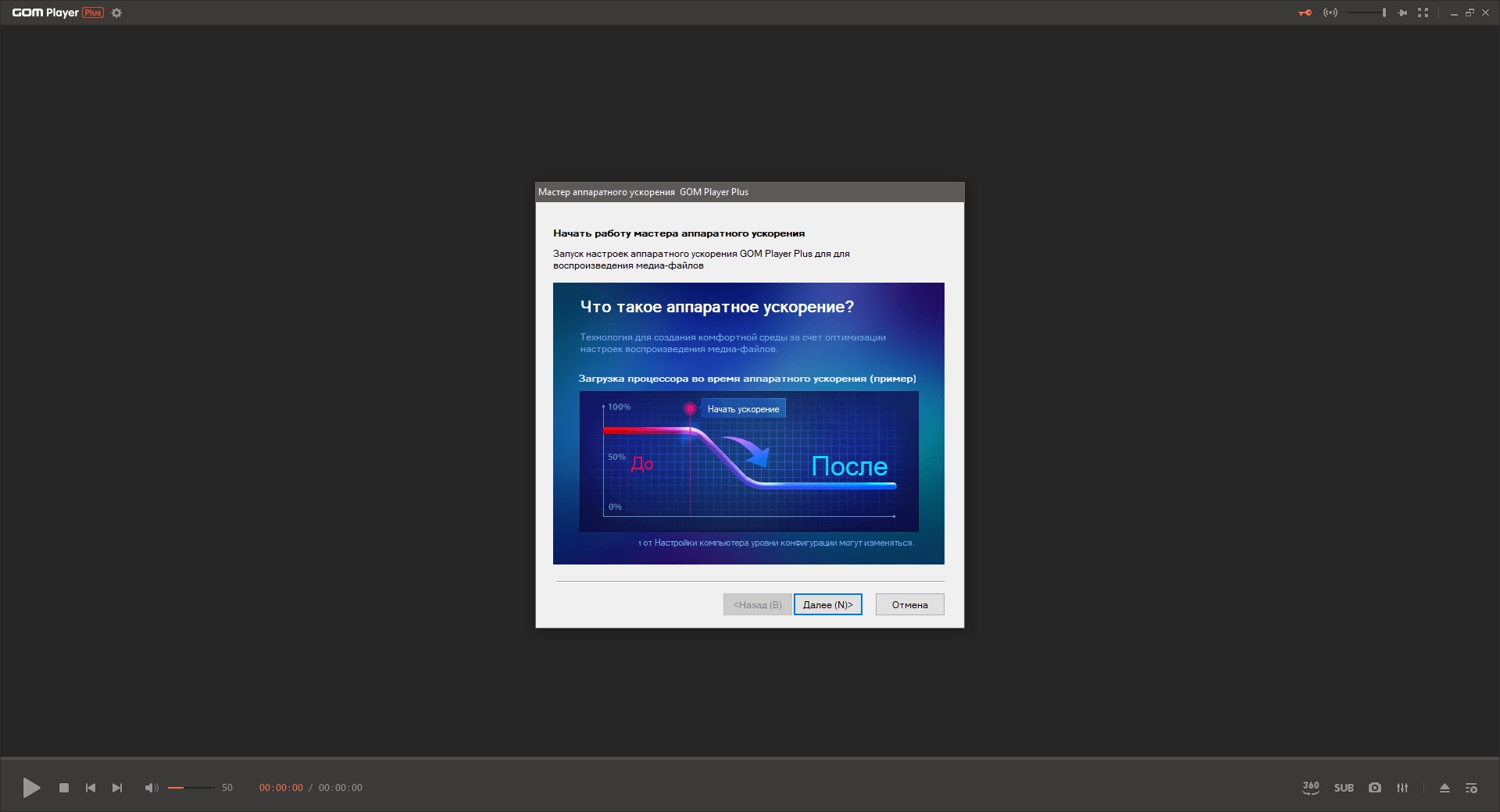Capture a screenshot with the camera icon
This screenshot has height=812, width=1500.
[x=1375, y=788]
